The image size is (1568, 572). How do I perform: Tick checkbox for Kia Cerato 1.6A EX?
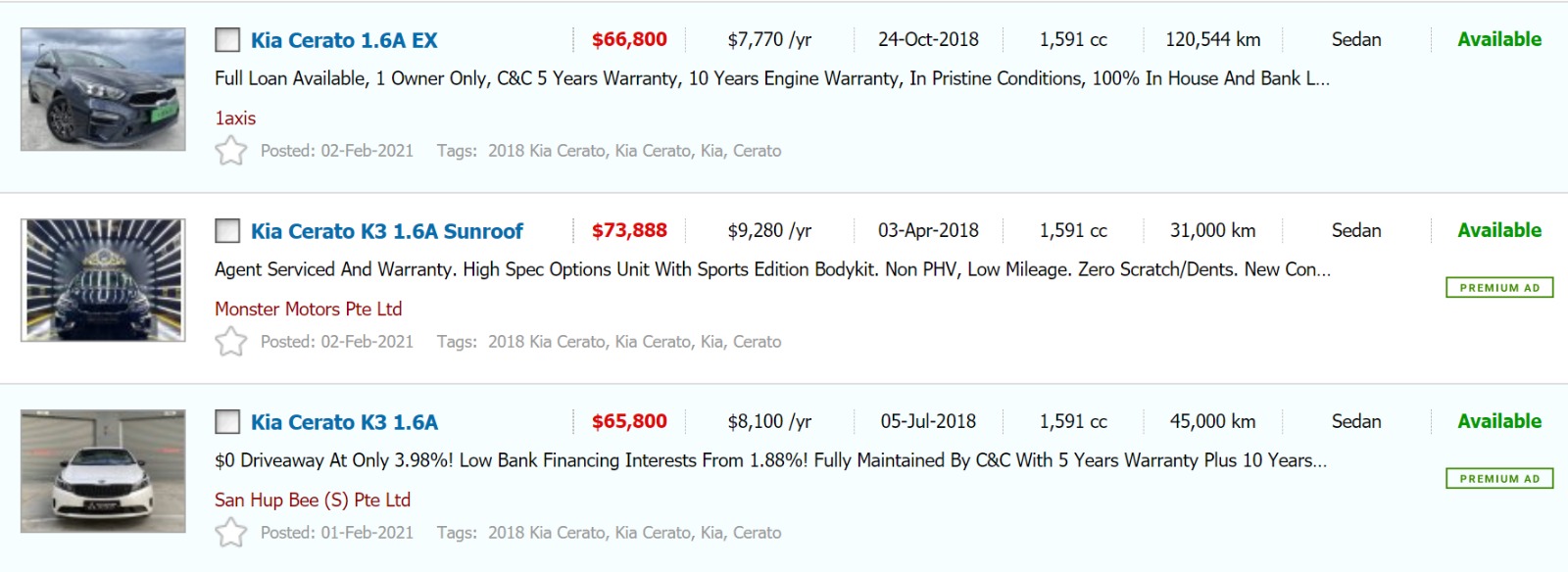point(227,40)
